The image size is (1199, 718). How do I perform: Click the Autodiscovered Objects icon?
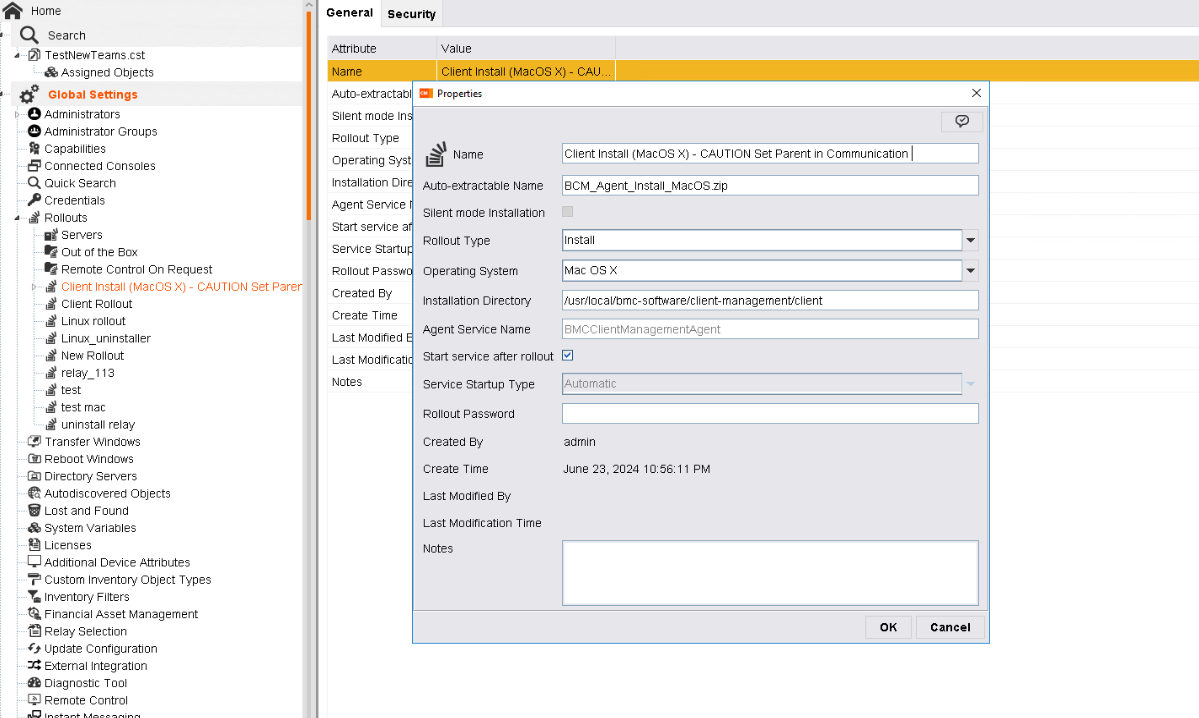coord(34,493)
